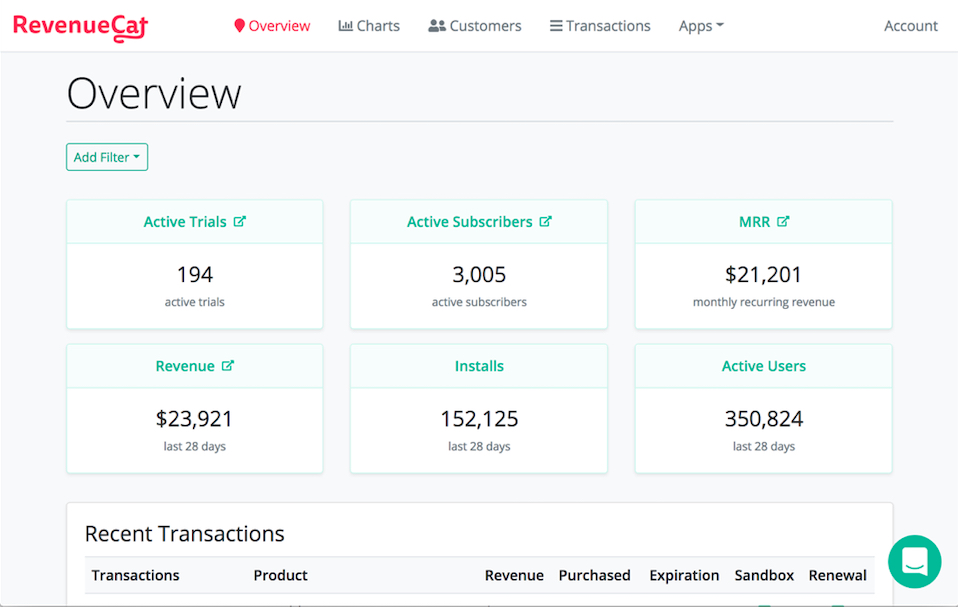
Task: Click the Recent Transactions heading
Action: [x=185, y=534]
